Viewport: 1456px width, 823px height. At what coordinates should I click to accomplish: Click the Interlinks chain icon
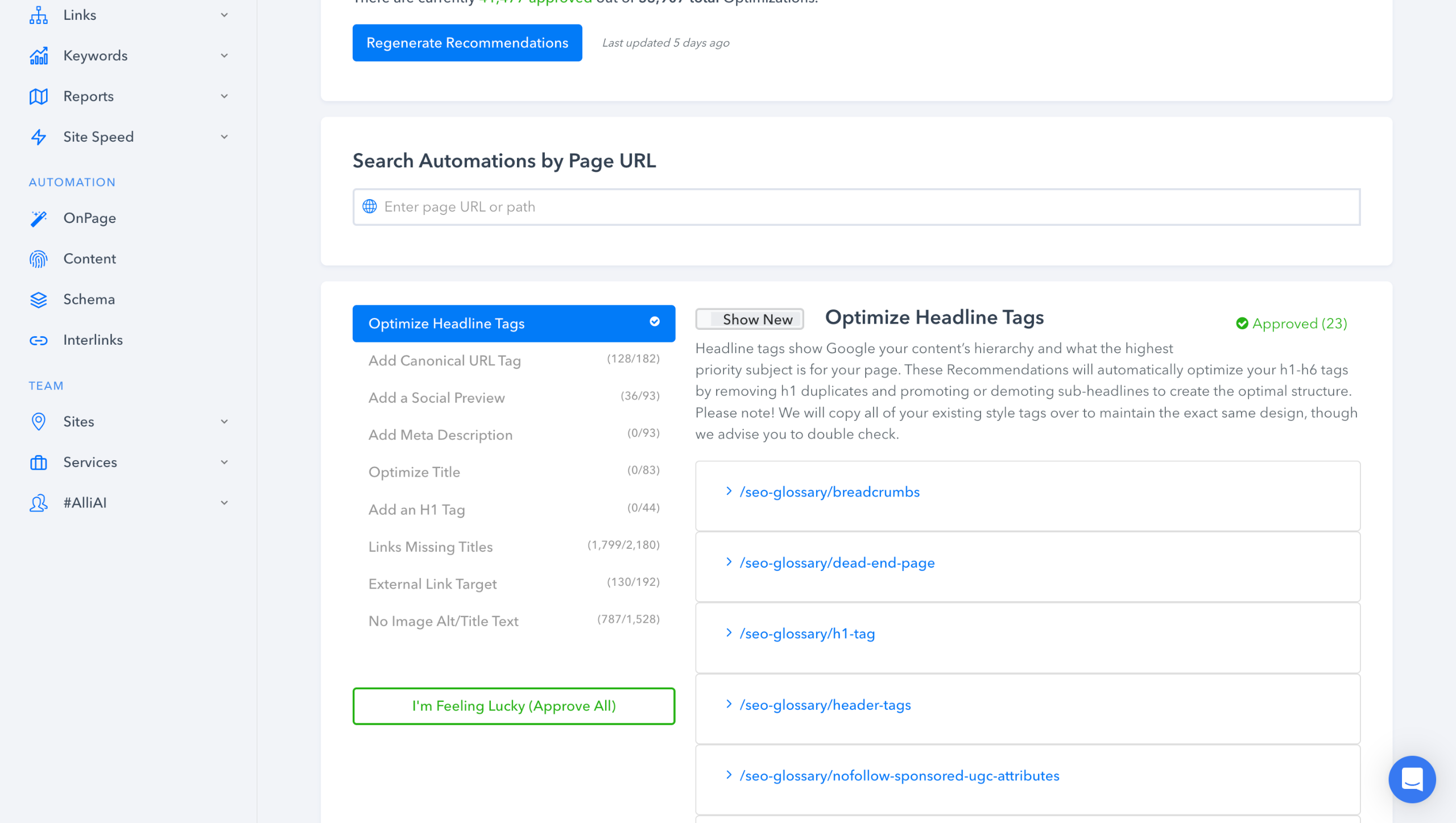pos(38,341)
